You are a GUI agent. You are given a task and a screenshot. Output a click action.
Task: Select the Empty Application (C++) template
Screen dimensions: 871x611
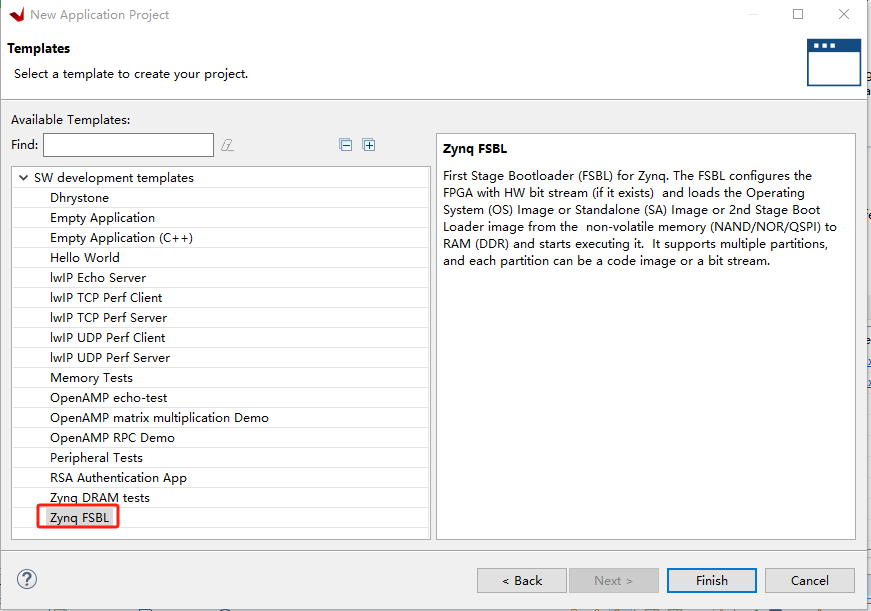click(x=121, y=238)
